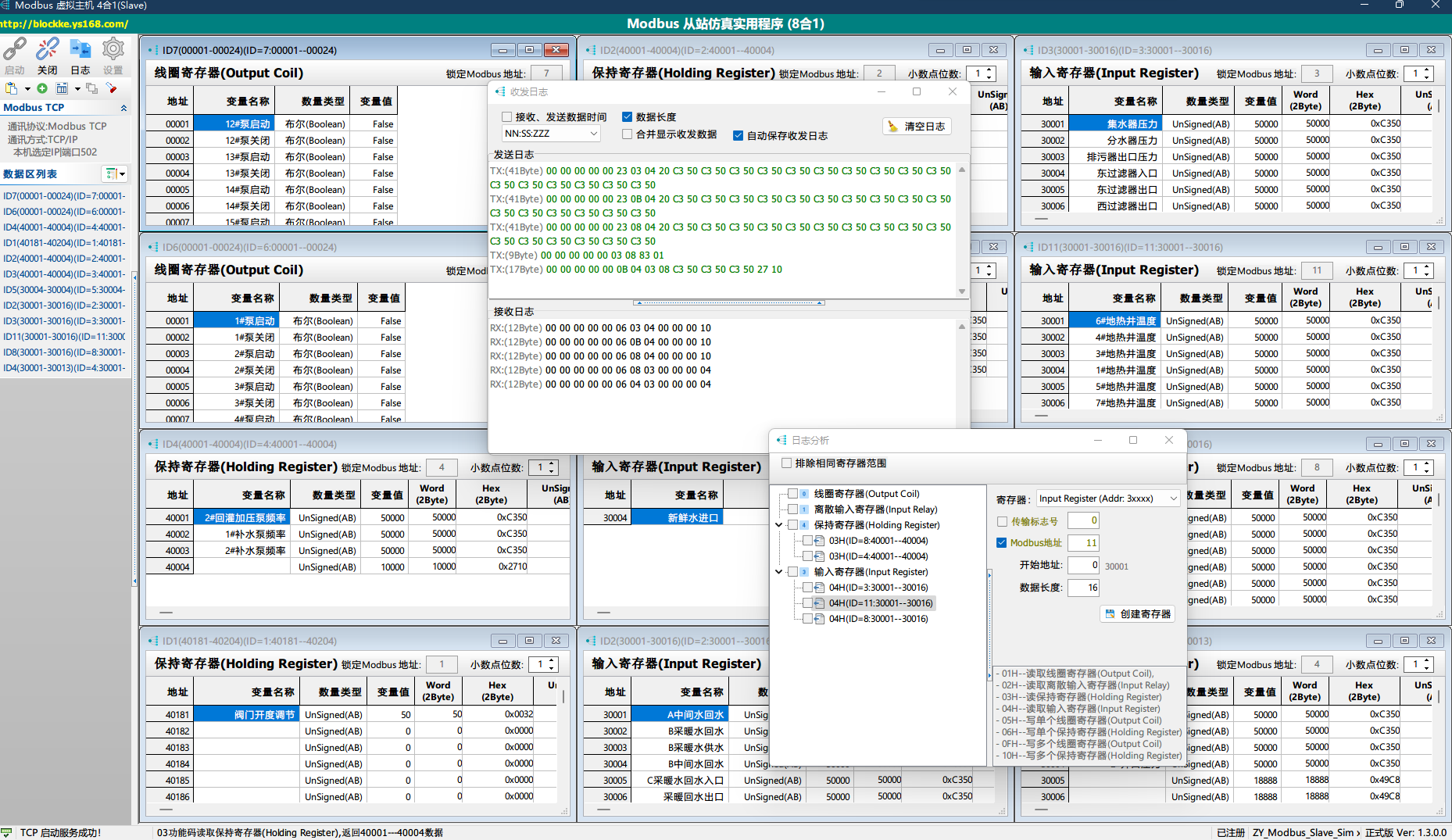Click the green plus add icon
1452x840 pixels.
[42, 88]
